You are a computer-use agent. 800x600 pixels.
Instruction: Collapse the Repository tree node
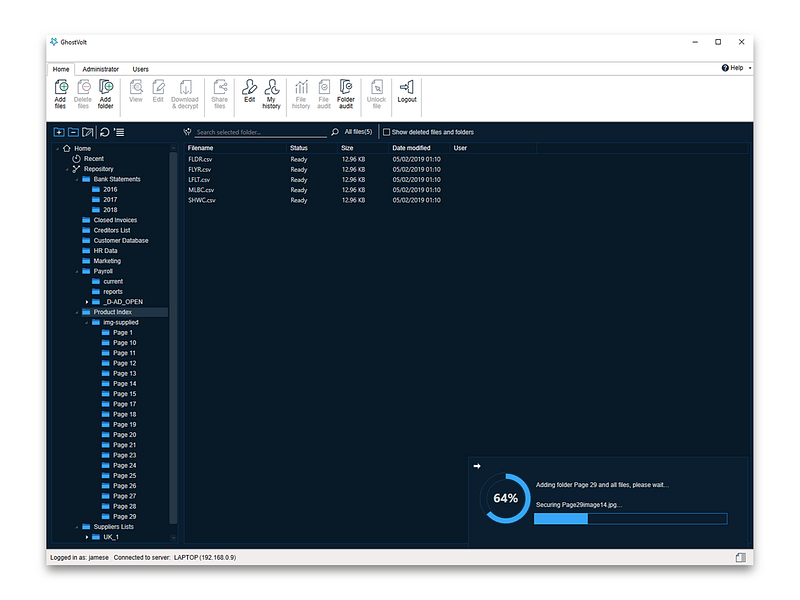point(67,169)
